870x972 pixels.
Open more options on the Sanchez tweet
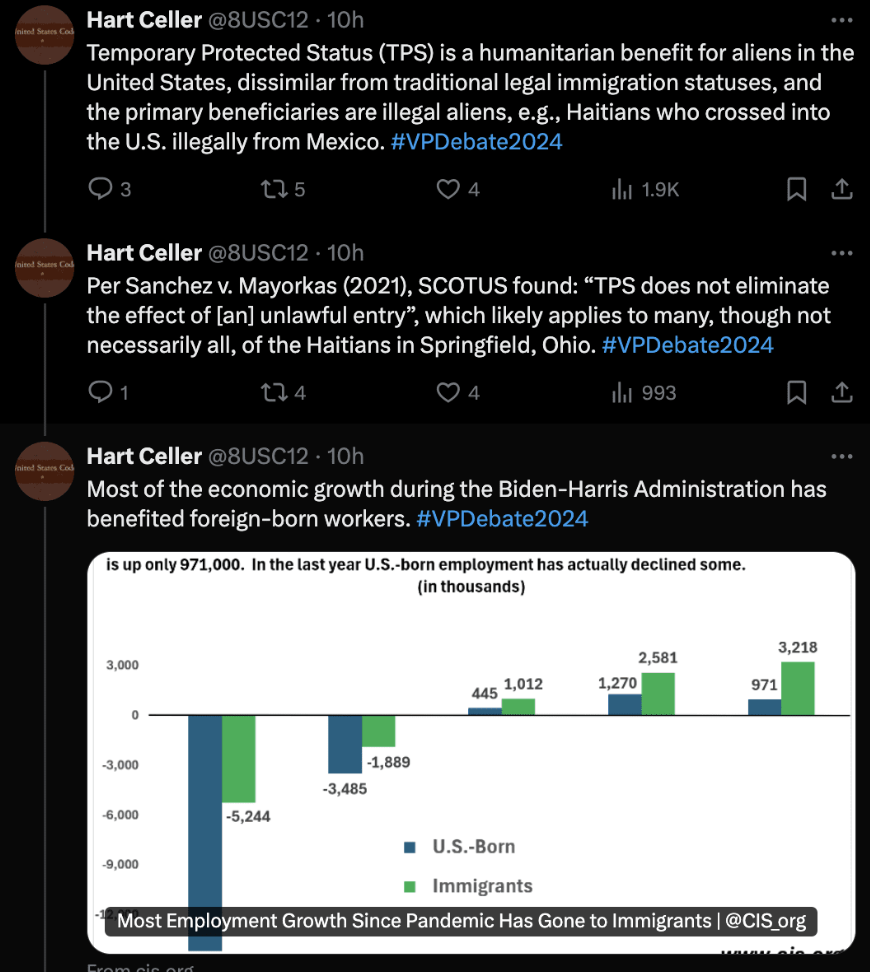(x=842, y=252)
